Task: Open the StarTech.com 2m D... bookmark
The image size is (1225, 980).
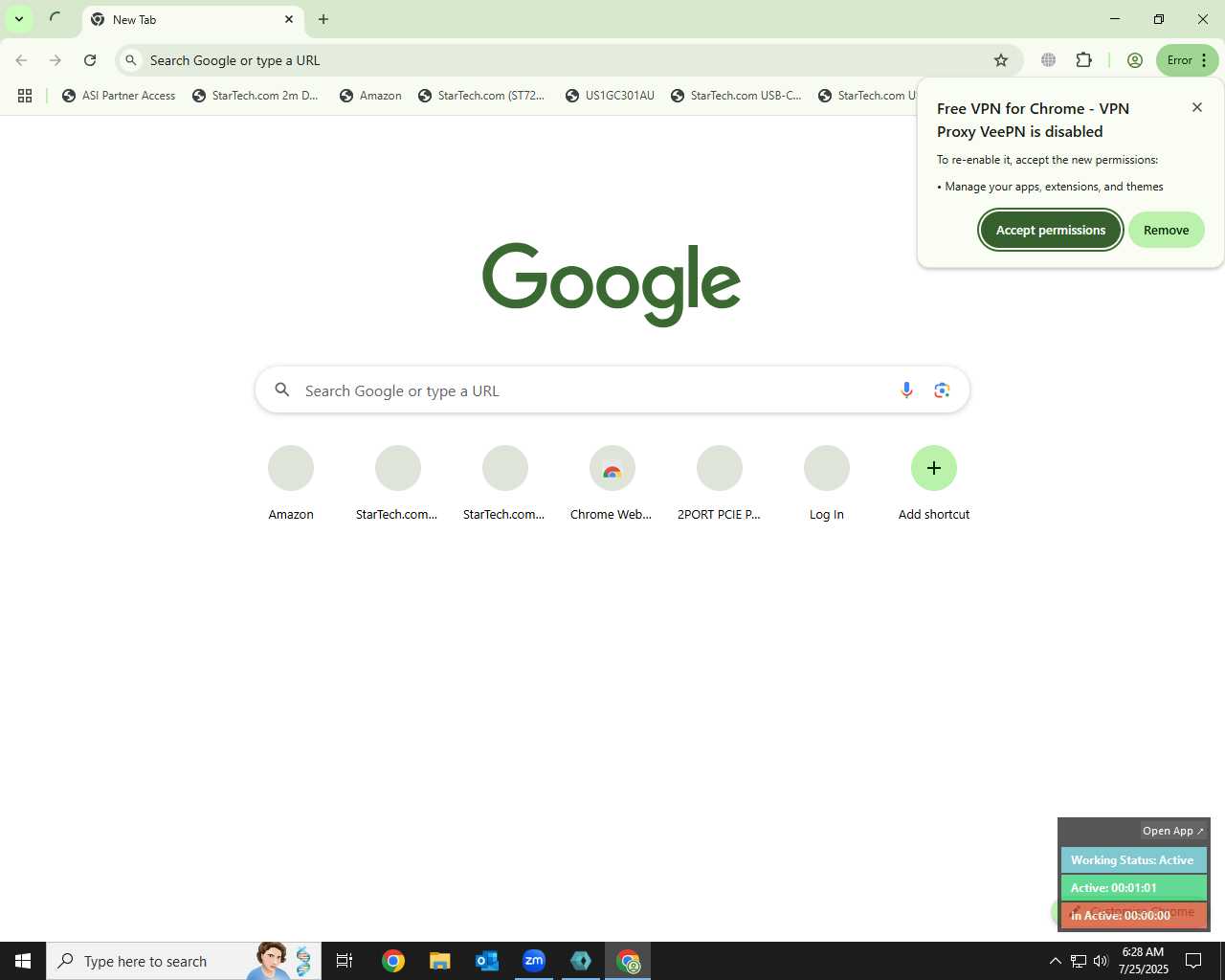Action: pyautogui.click(x=256, y=96)
